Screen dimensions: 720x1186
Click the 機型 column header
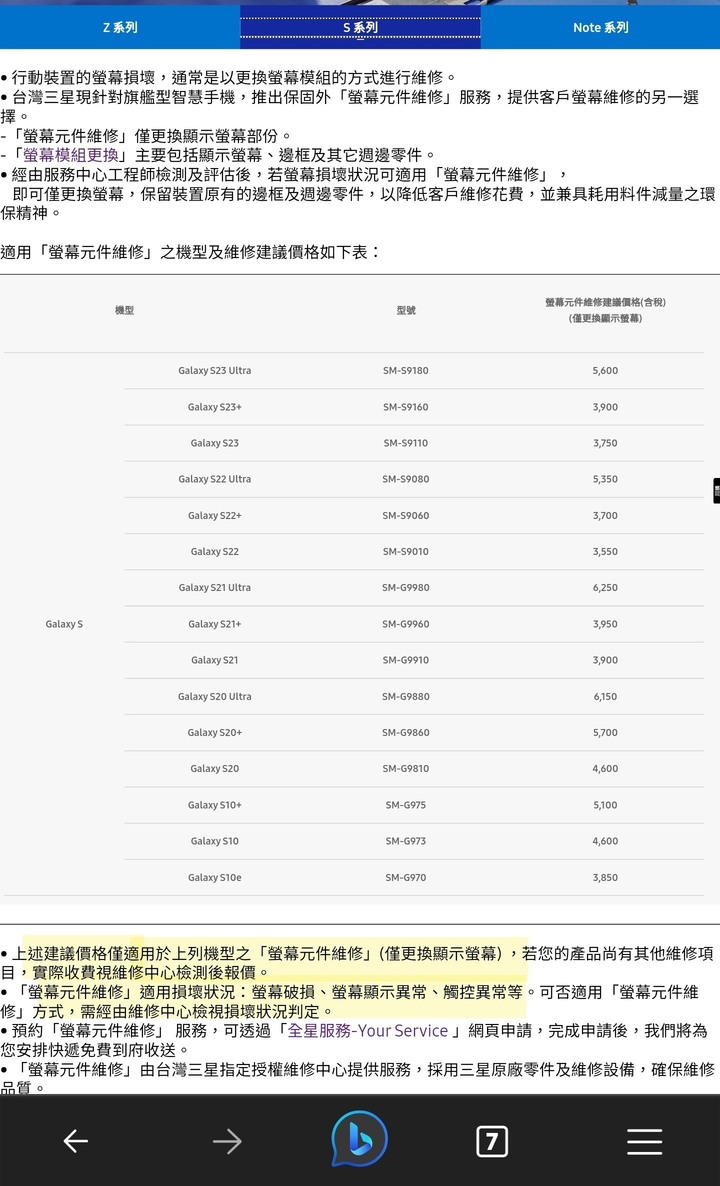(125, 311)
